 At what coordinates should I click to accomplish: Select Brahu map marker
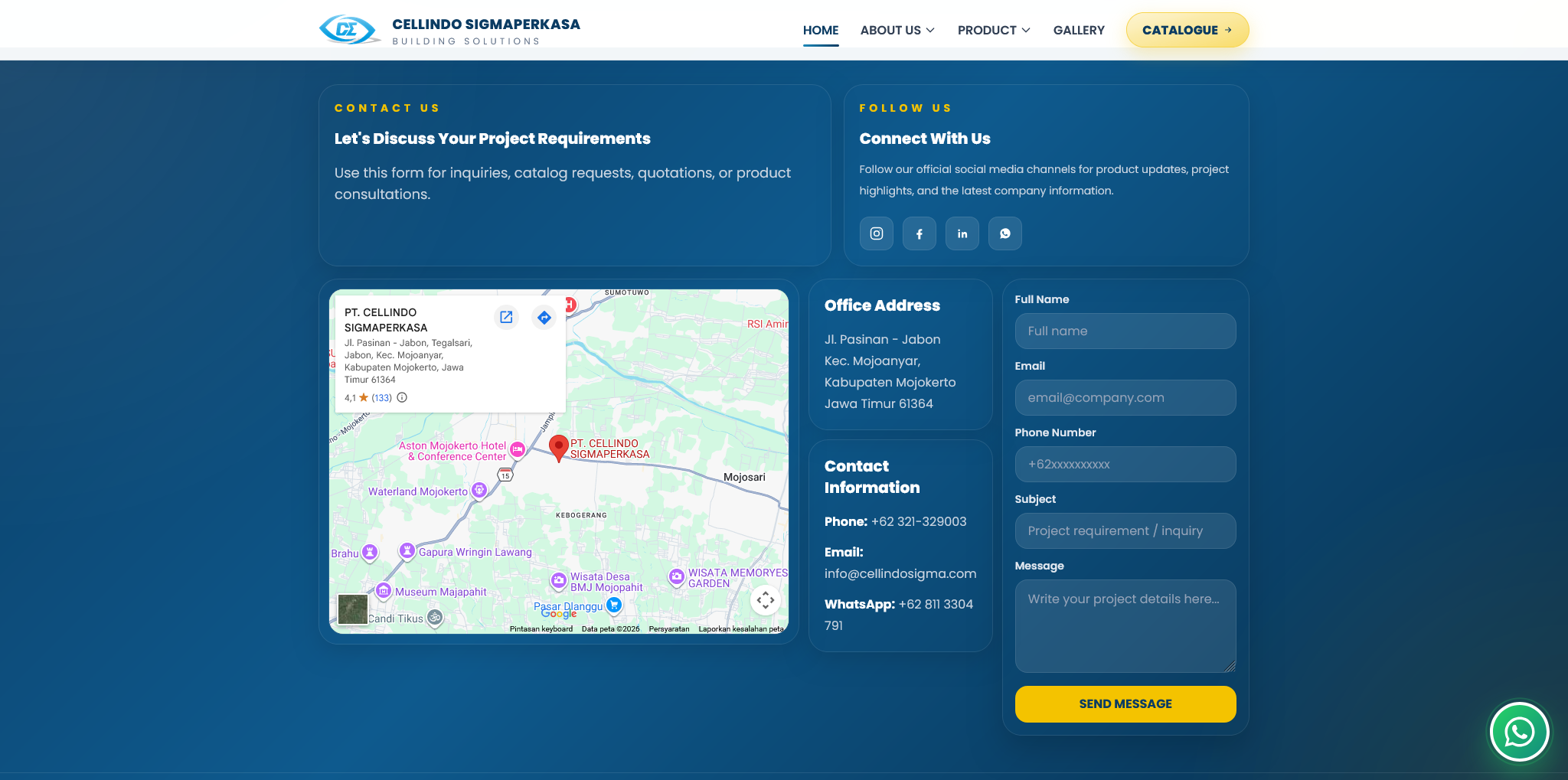(x=370, y=551)
